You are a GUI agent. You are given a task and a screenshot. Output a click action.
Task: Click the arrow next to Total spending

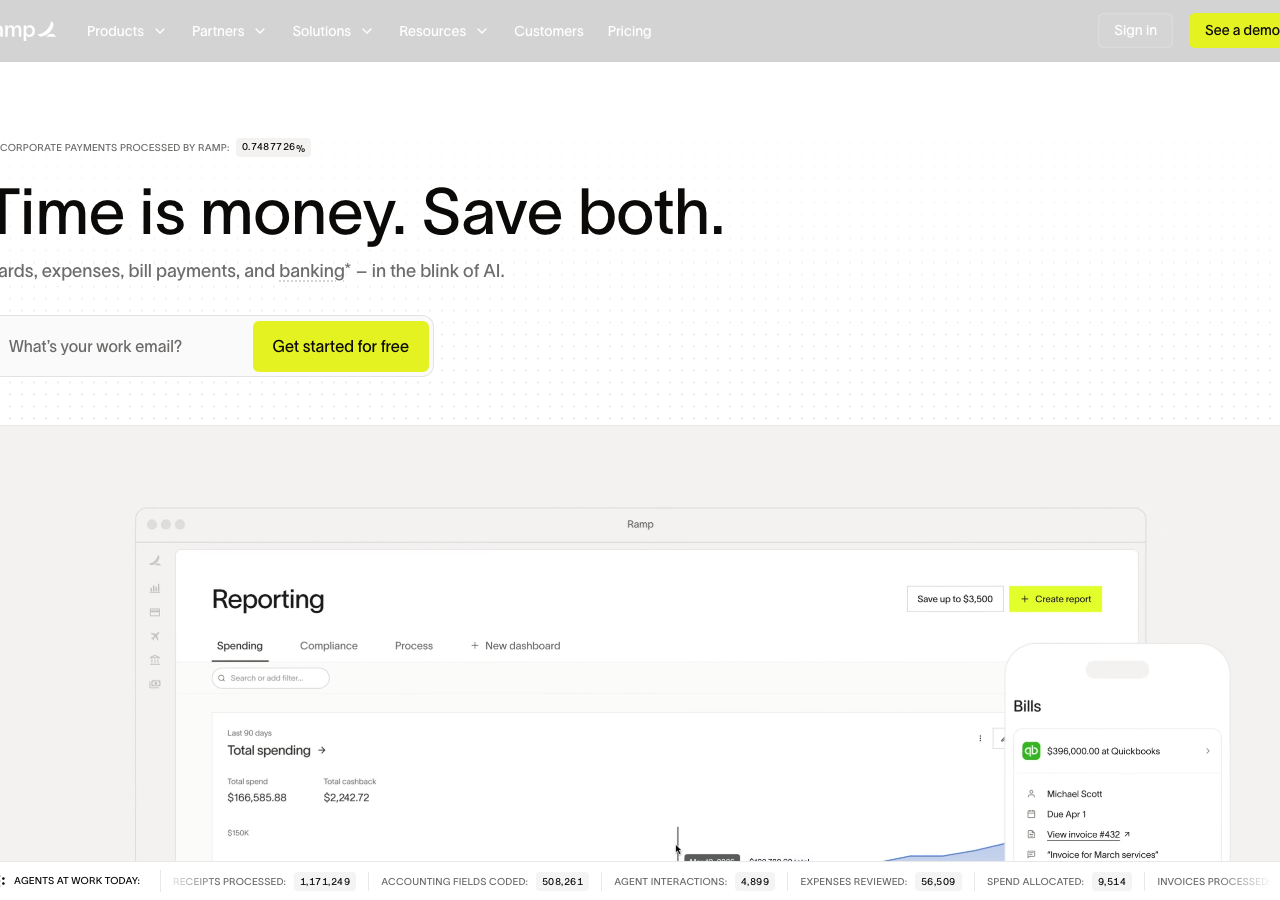coord(322,750)
